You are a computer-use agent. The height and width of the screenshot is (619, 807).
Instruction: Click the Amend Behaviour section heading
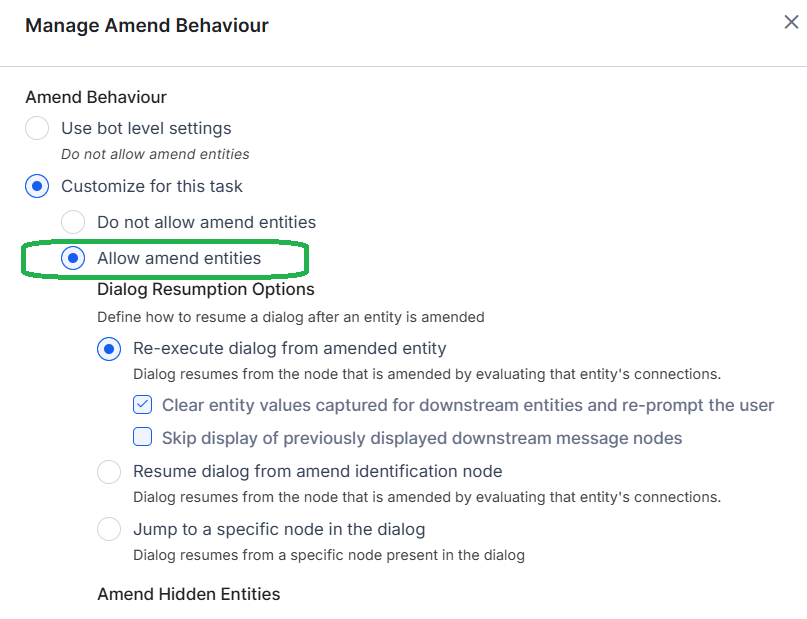coord(96,97)
